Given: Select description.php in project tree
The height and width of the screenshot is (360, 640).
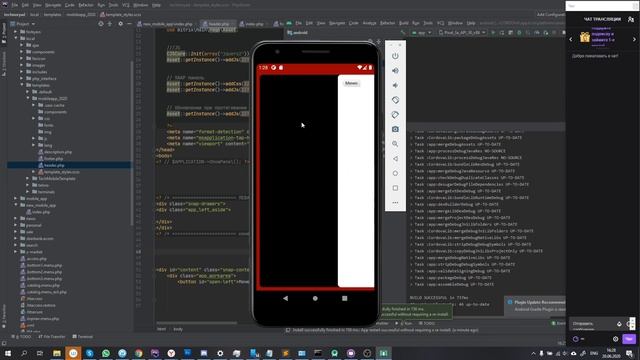Looking at the screenshot, I should point(58,152).
